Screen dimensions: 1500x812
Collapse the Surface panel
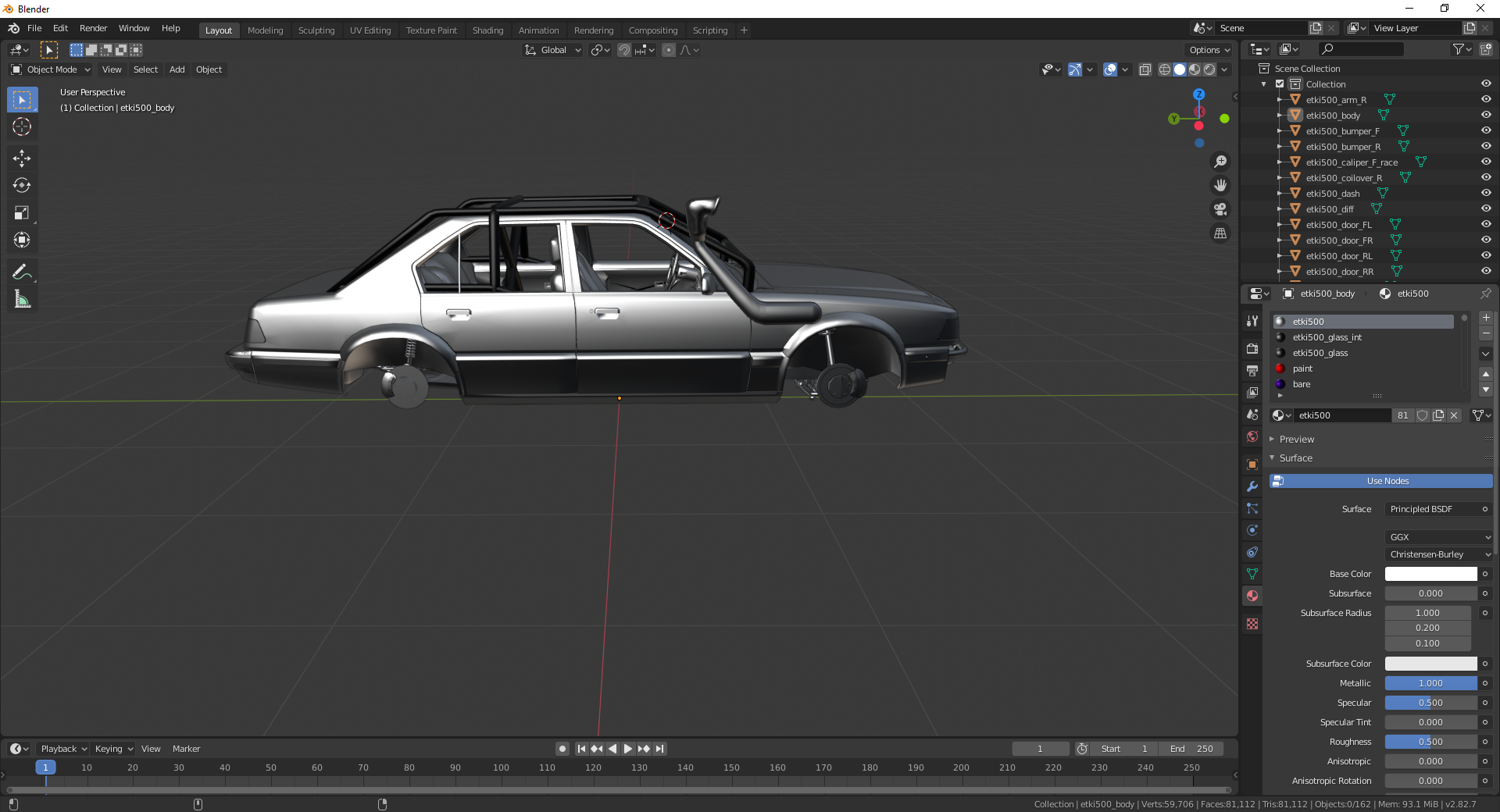click(x=1295, y=458)
